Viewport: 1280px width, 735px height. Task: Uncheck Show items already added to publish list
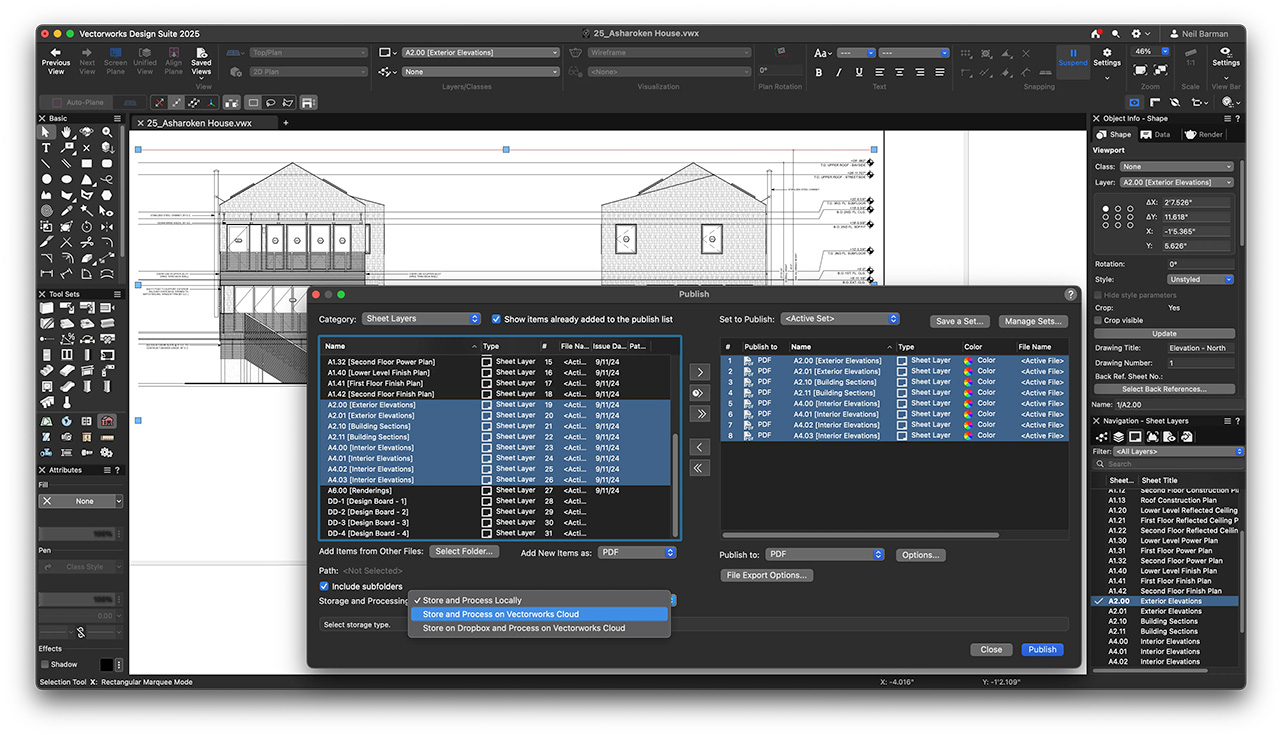496,319
